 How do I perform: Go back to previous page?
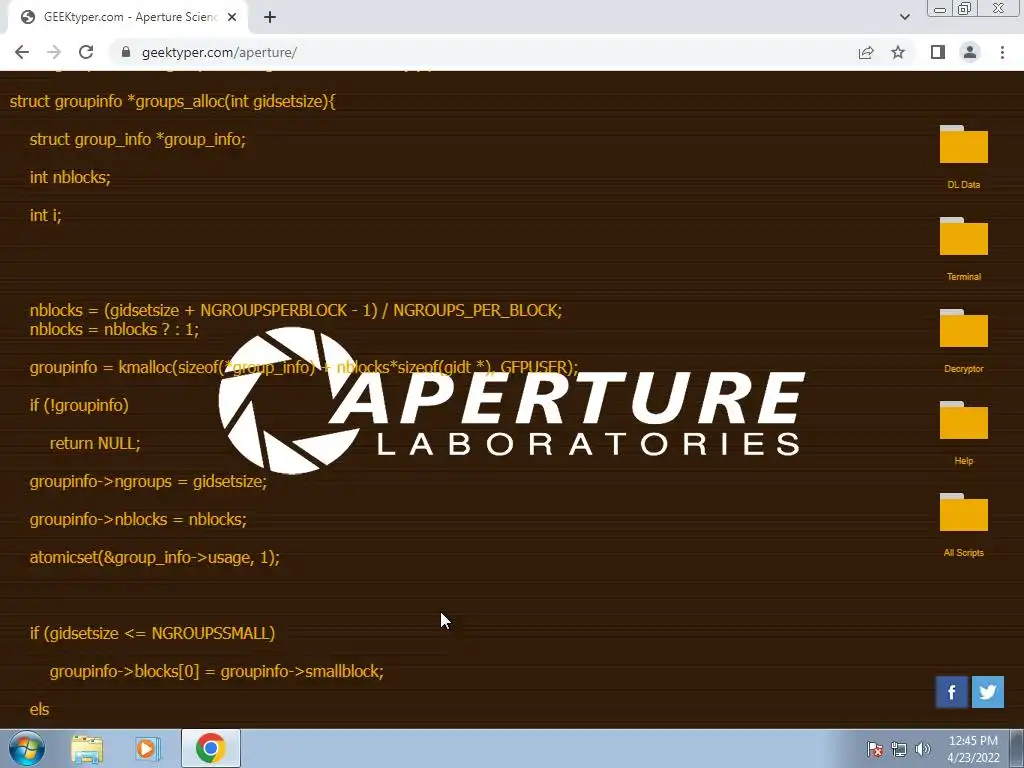22,52
